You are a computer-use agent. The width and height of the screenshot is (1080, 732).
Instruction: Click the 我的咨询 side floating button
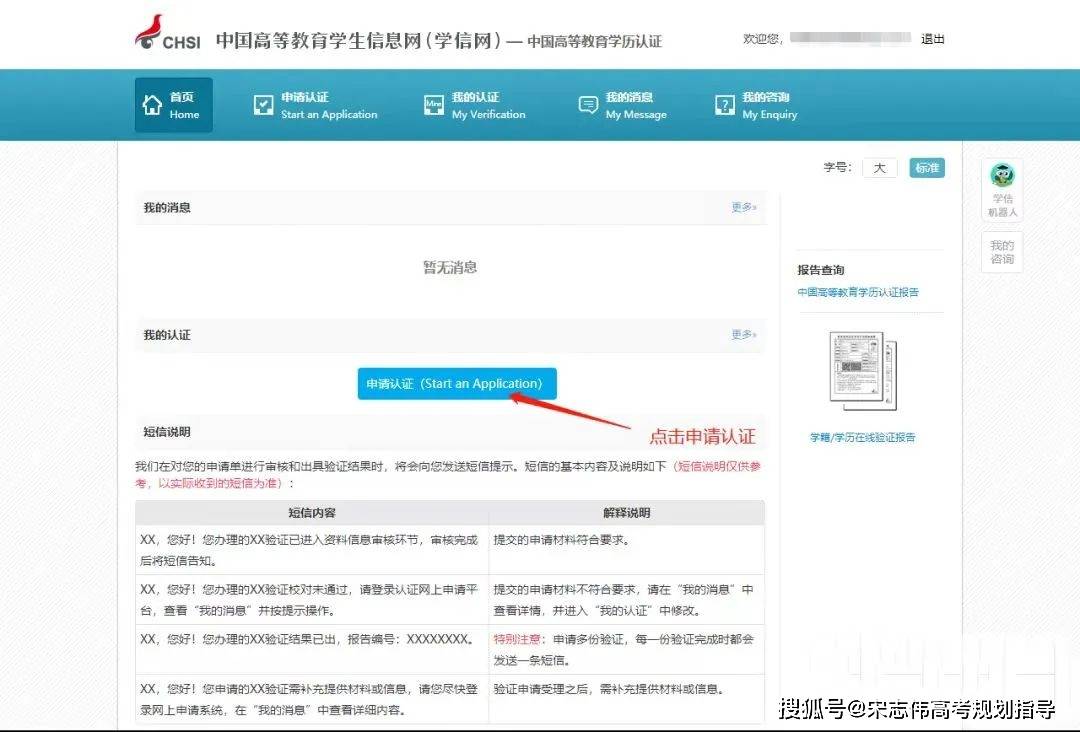pyautogui.click(x=1002, y=252)
